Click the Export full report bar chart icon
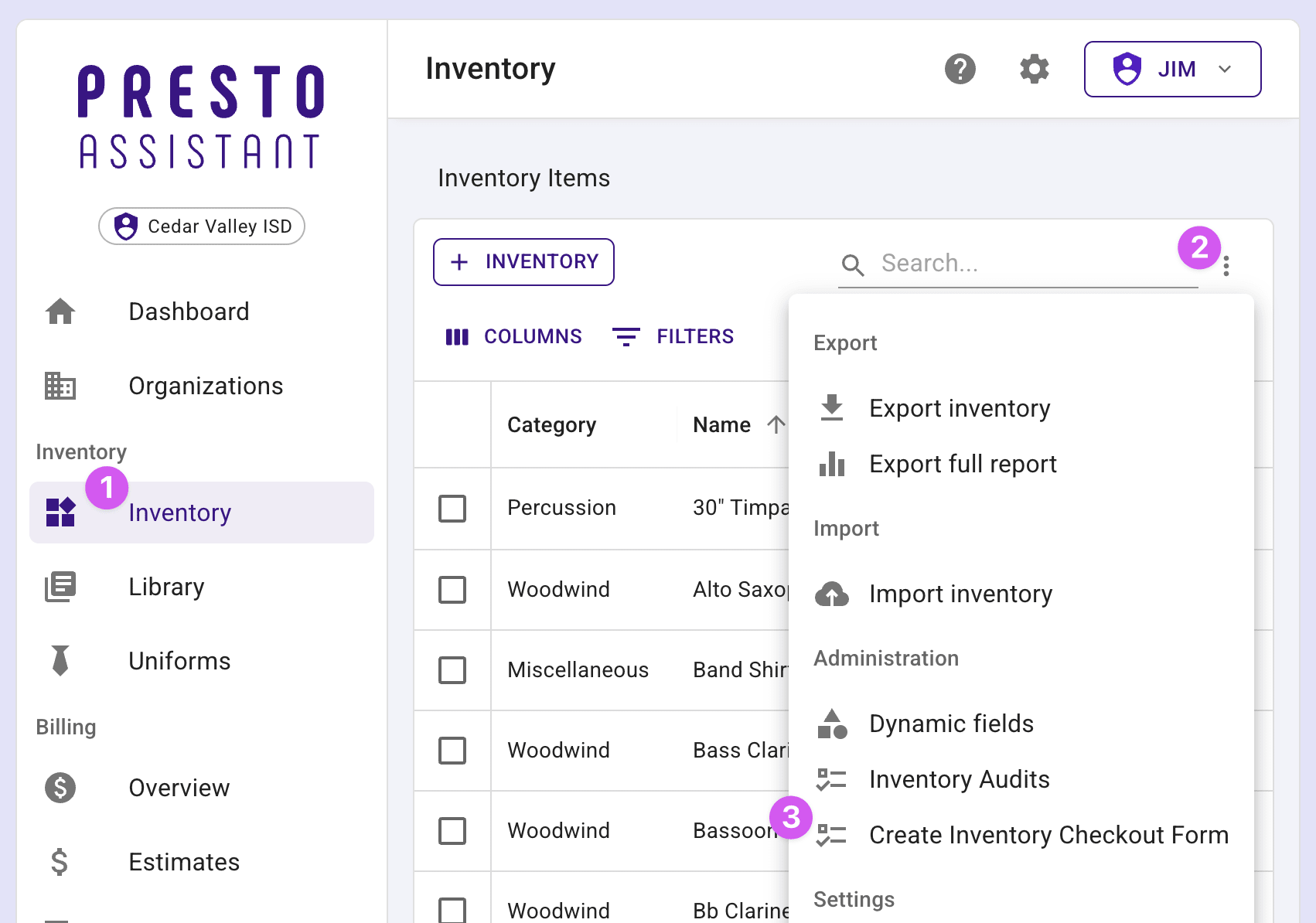The image size is (1316, 923). (x=832, y=464)
